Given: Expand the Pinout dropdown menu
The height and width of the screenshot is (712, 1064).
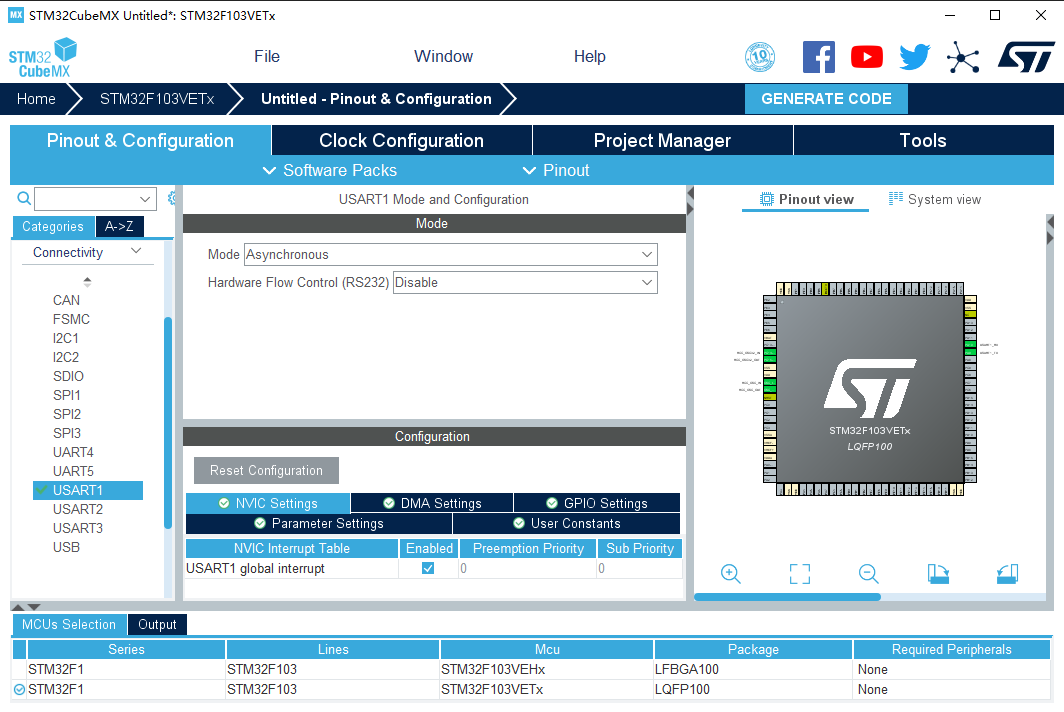Looking at the screenshot, I should 556,170.
